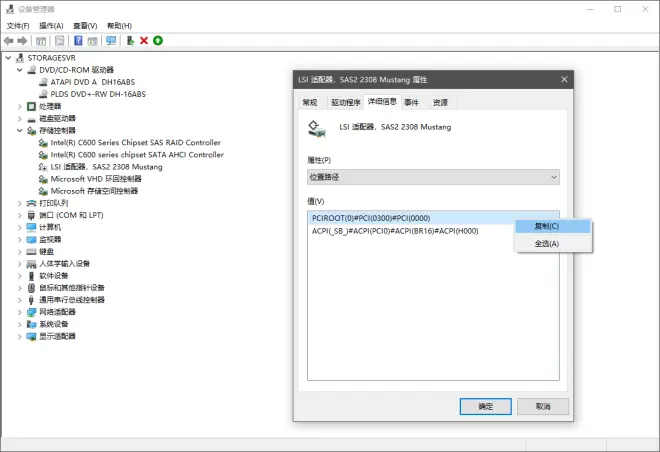Click the show/hide console tree toolbar icon
Viewport: 660px width, 452px height.
[41, 41]
